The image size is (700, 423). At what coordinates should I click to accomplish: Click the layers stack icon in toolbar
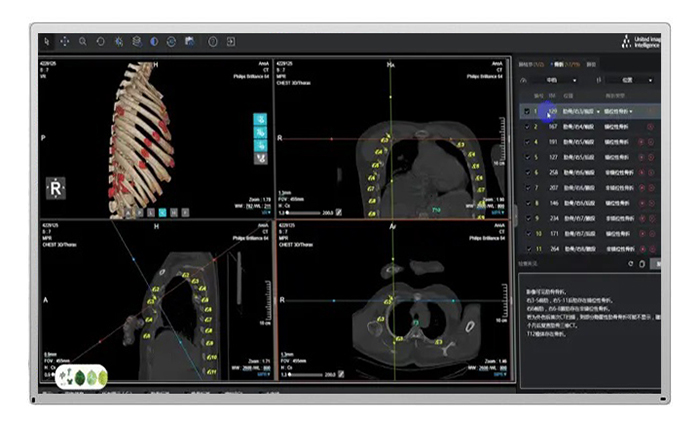(x=136, y=42)
